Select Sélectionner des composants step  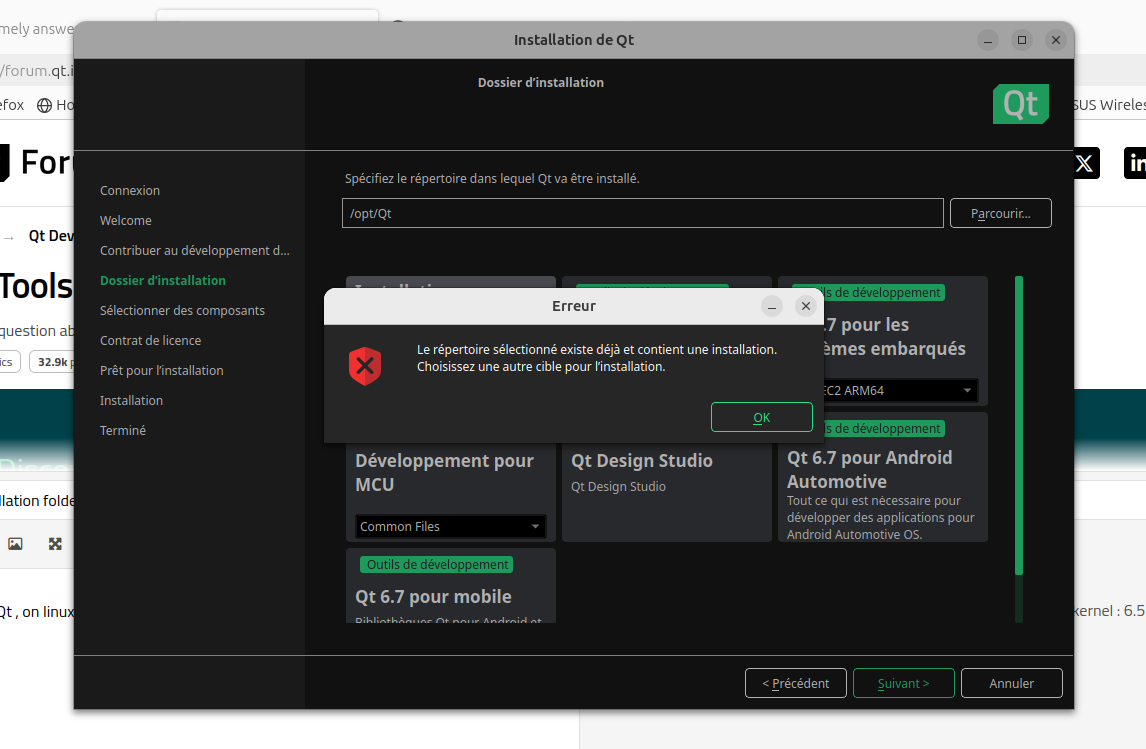pos(183,311)
